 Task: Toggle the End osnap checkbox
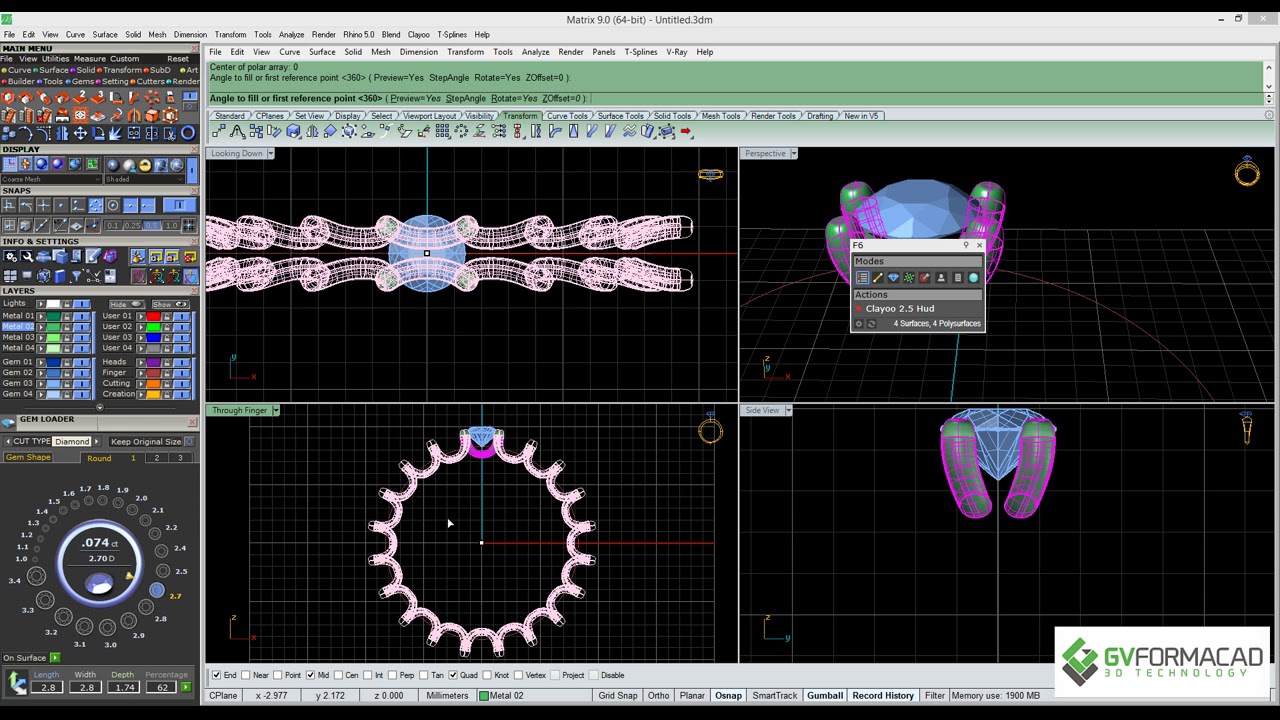[x=216, y=675]
